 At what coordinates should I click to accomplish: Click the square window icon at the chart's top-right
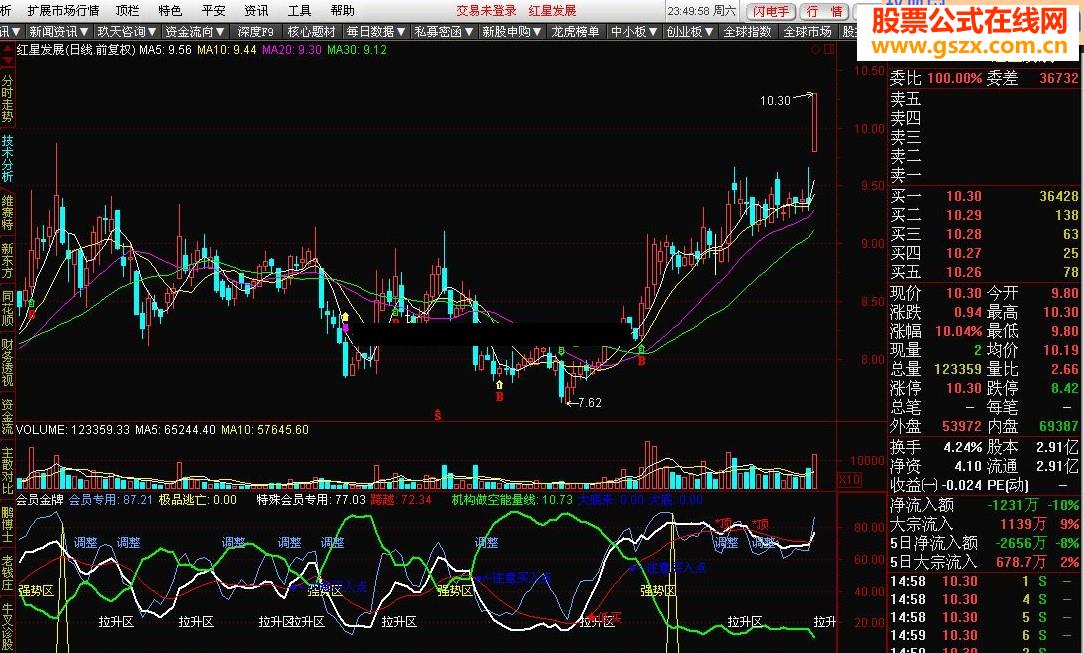coord(829,50)
